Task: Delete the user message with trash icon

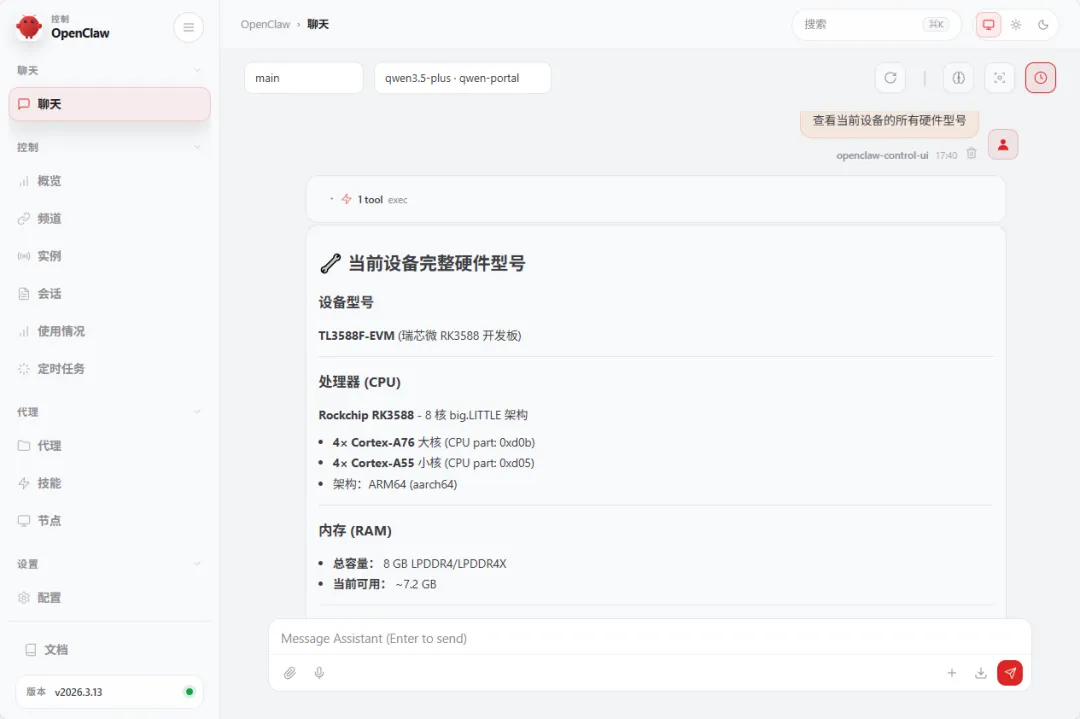Action: [971, 154]
